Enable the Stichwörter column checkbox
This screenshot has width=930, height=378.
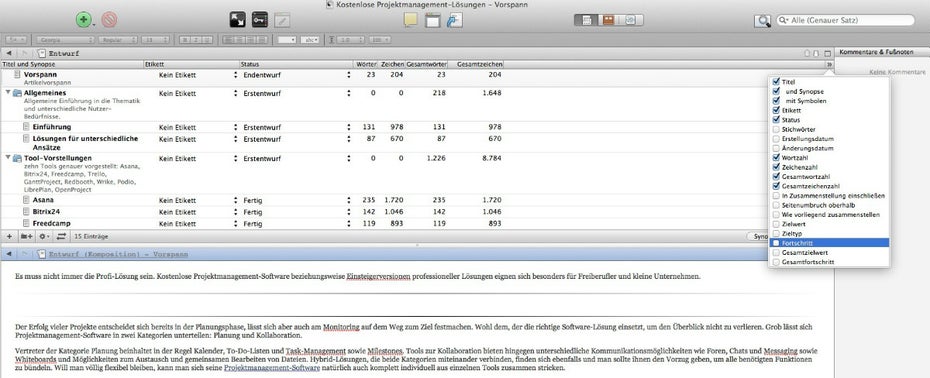[x=776, y=129]
